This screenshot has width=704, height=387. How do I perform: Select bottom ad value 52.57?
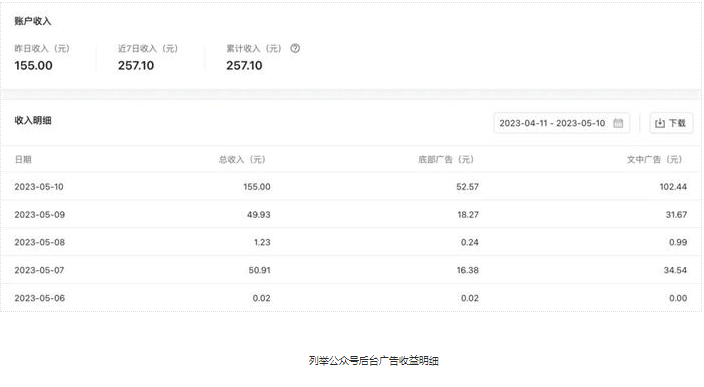click(x=467, y=187)
